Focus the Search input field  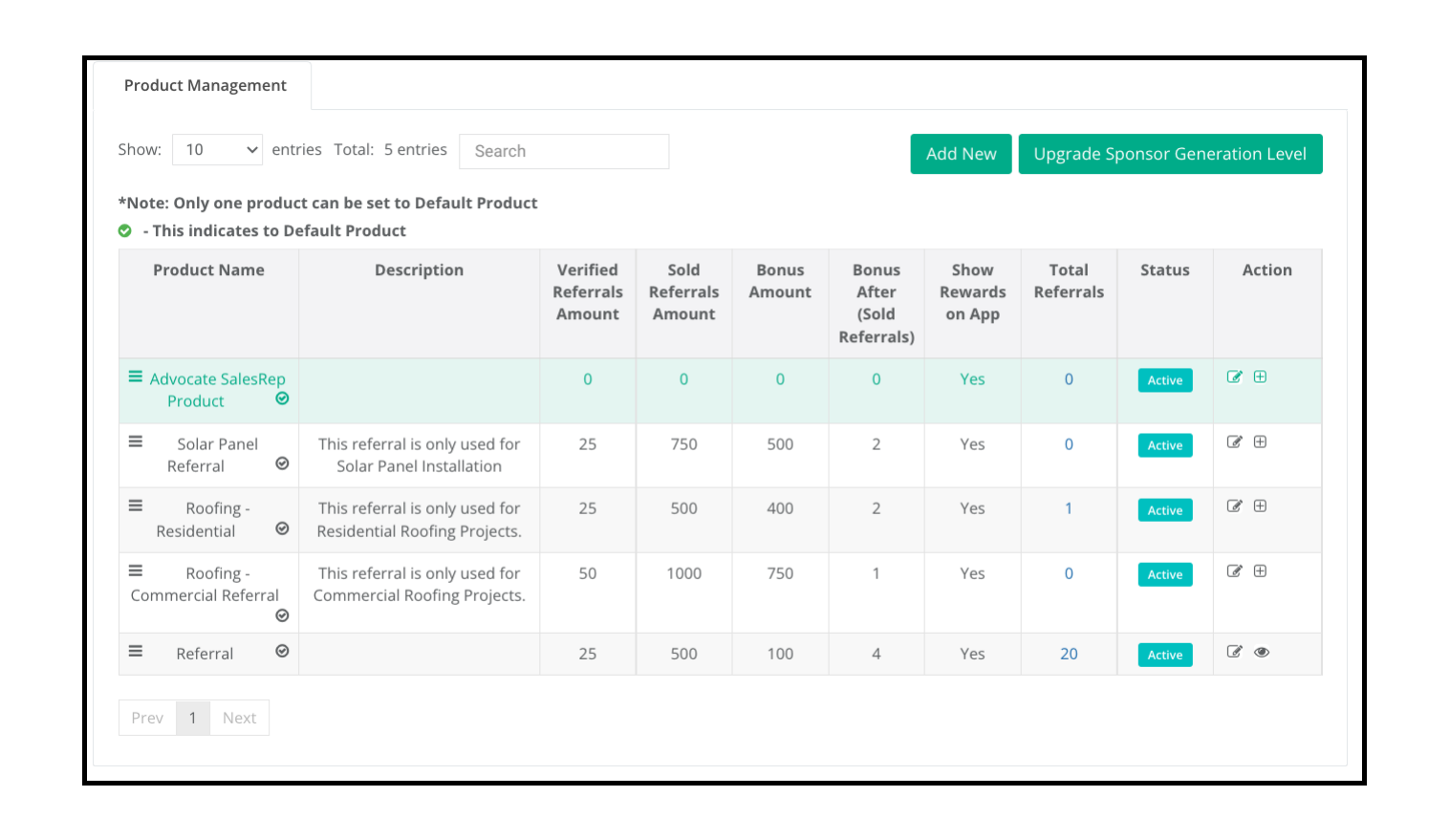[x=564, y=151]
